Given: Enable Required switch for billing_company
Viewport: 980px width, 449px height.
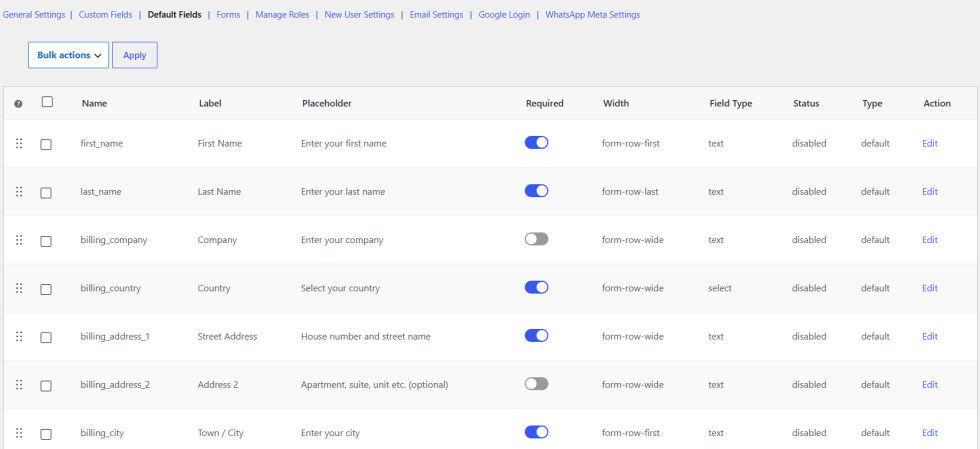Looking at the screenshot, I should 536,239.
